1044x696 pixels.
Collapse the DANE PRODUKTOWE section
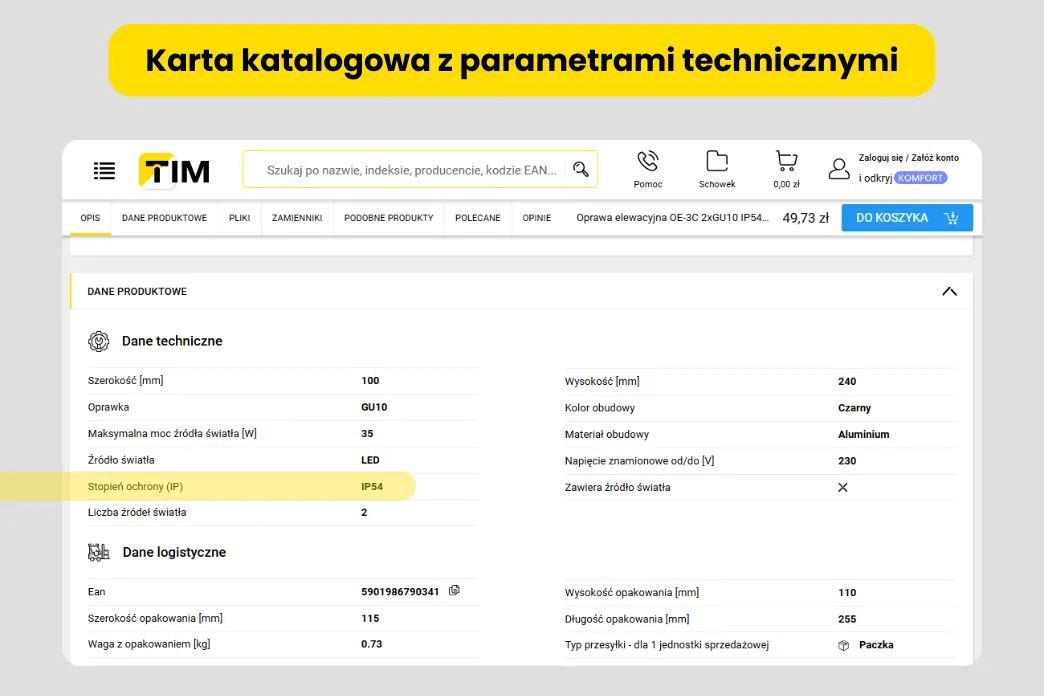point(949,290)
